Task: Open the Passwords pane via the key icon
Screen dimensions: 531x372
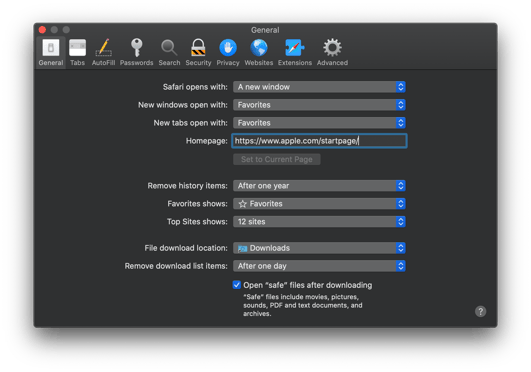Action: pos(136,53)
